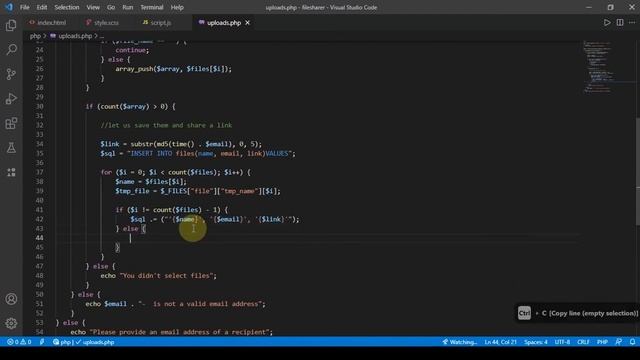640x360 pixels.
Task: Open the Extensions view
Action: (x=11, y=123)
